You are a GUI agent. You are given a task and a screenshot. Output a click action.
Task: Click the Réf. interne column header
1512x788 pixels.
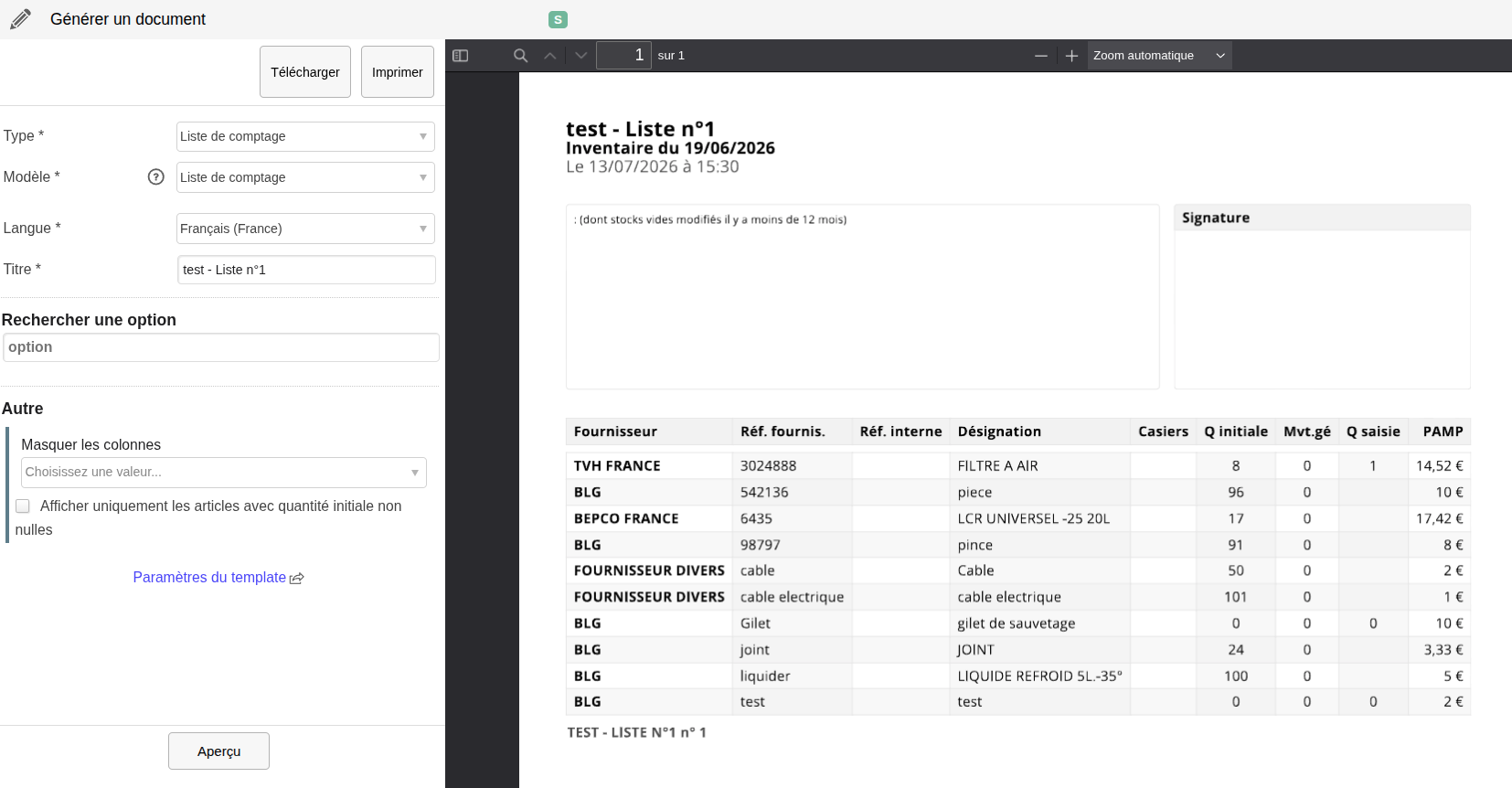(x=900, y=431)
